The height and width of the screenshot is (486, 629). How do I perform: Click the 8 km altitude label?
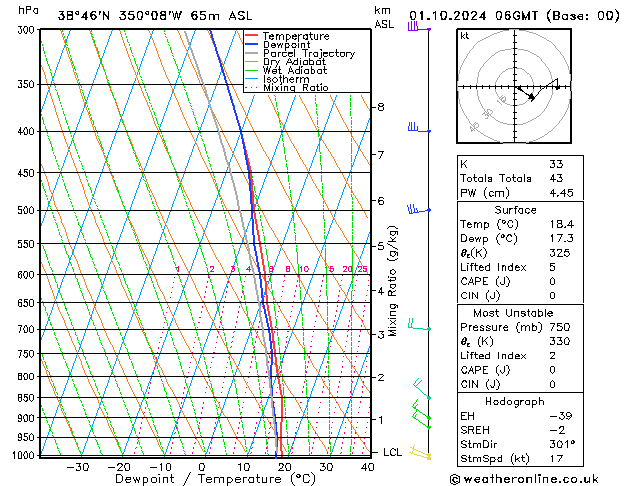point(380,107)
